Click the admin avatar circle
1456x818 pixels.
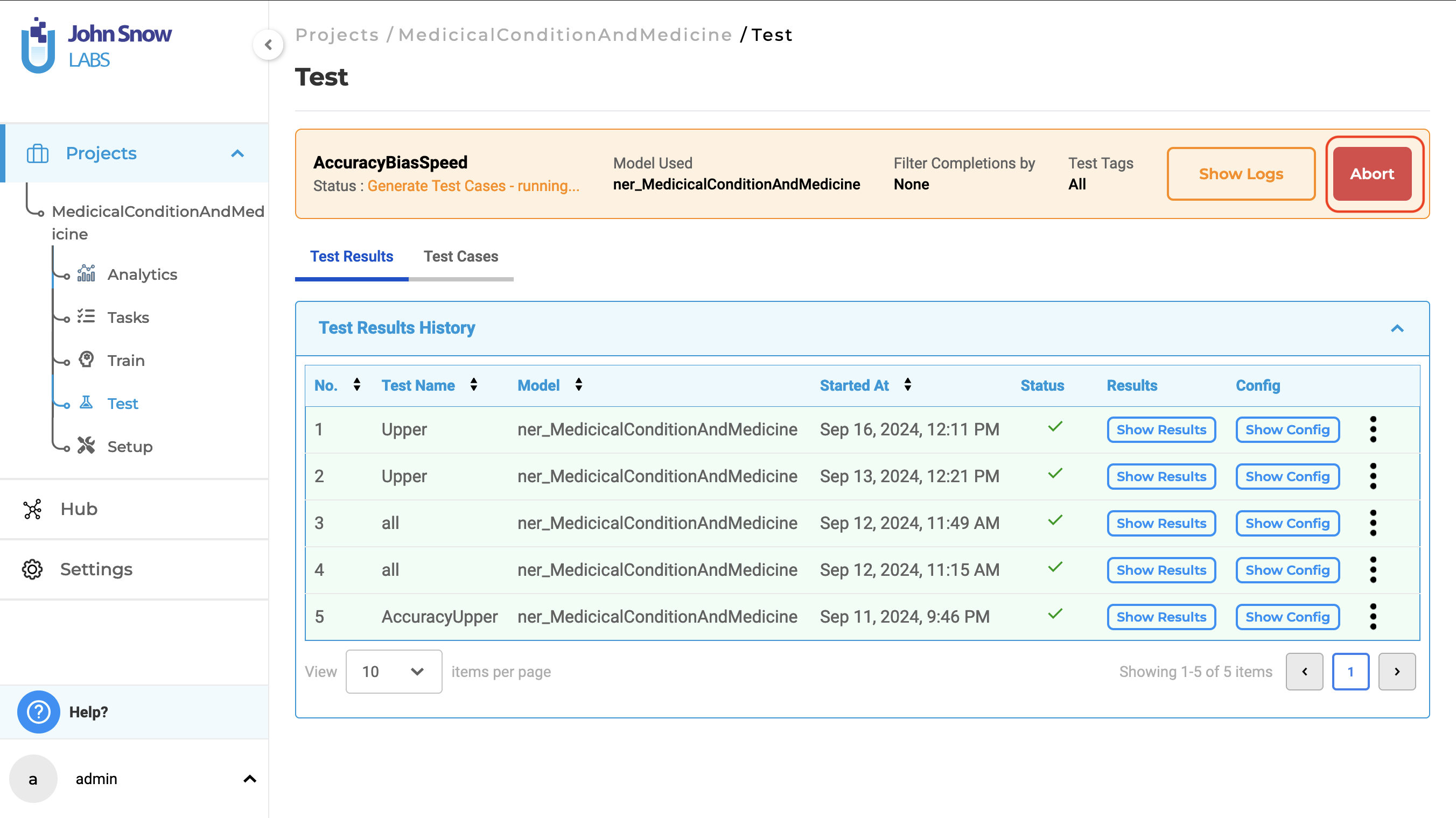pyautogui.click(x=33, y=779)
